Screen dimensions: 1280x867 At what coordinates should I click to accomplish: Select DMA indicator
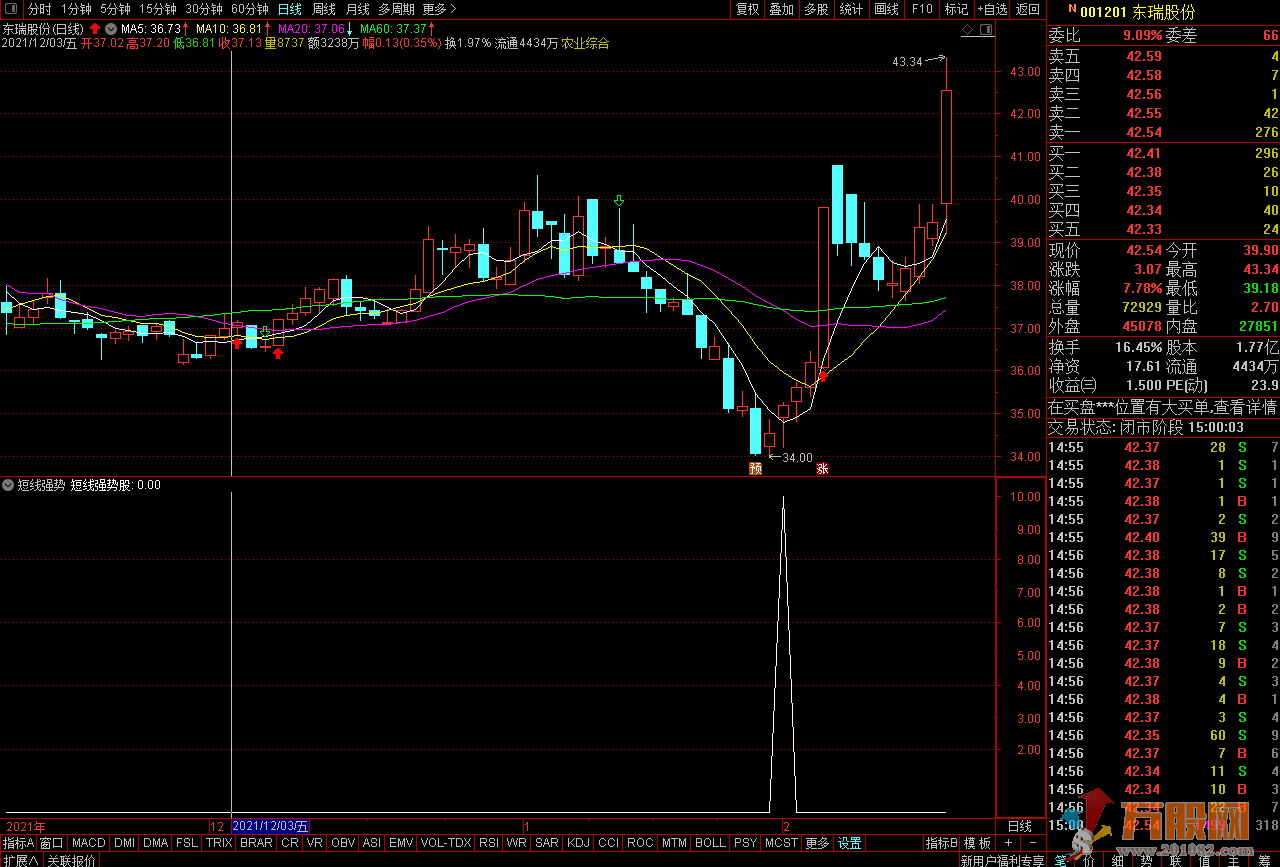[x=156, y=843]
